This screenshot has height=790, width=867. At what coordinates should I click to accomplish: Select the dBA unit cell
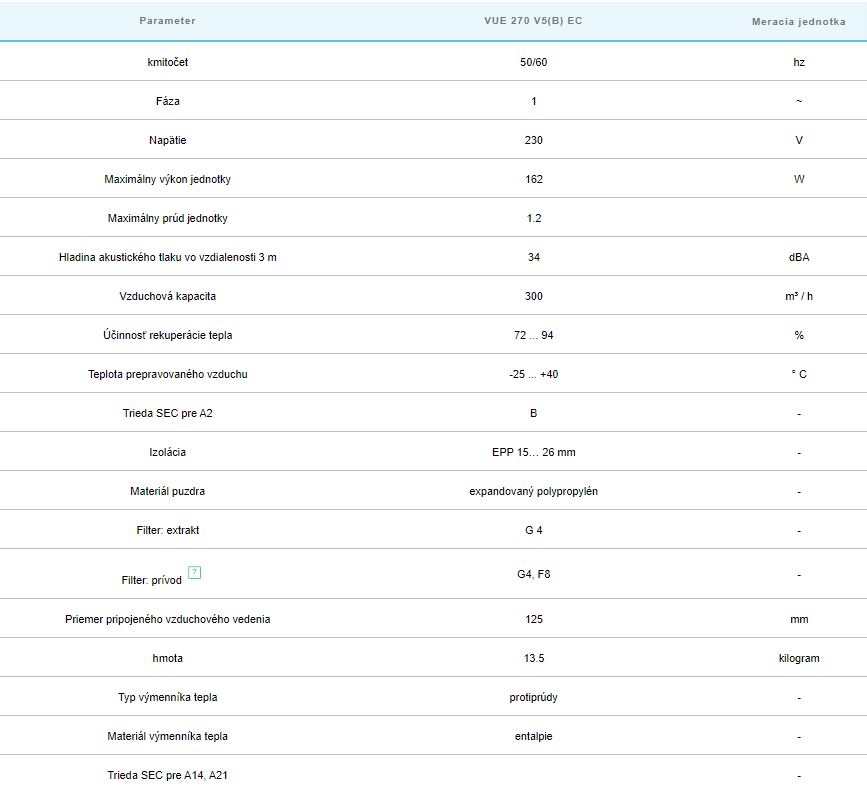(798, 257)
